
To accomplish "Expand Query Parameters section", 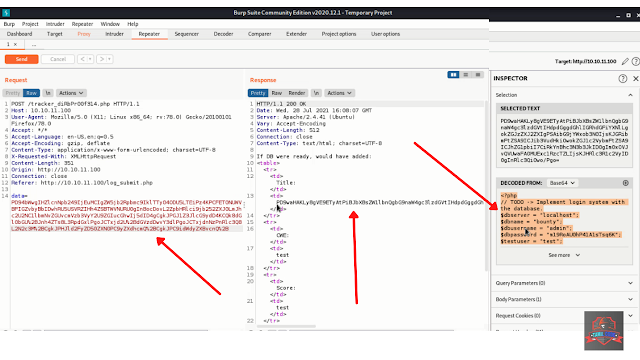I will tap(564, 283).
